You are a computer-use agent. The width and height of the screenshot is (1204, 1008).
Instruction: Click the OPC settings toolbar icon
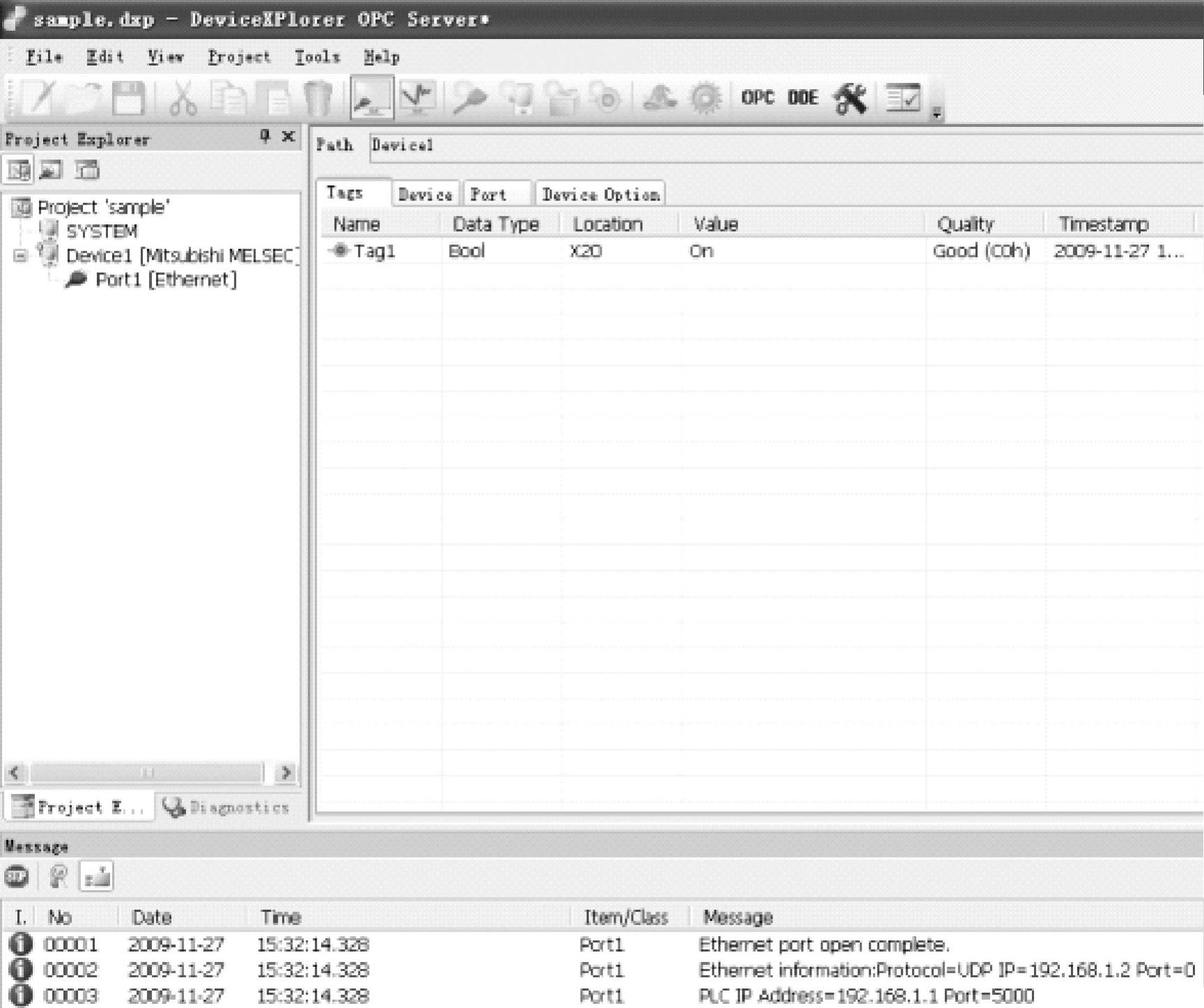[x=757, y=98]
